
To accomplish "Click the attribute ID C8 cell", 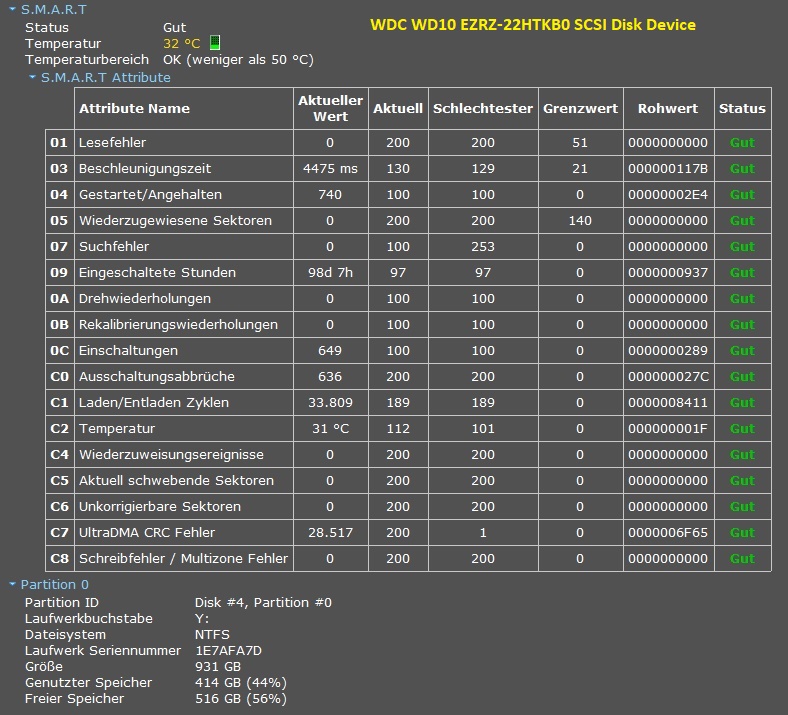I will pyautogui.click(x=59, y=559).
